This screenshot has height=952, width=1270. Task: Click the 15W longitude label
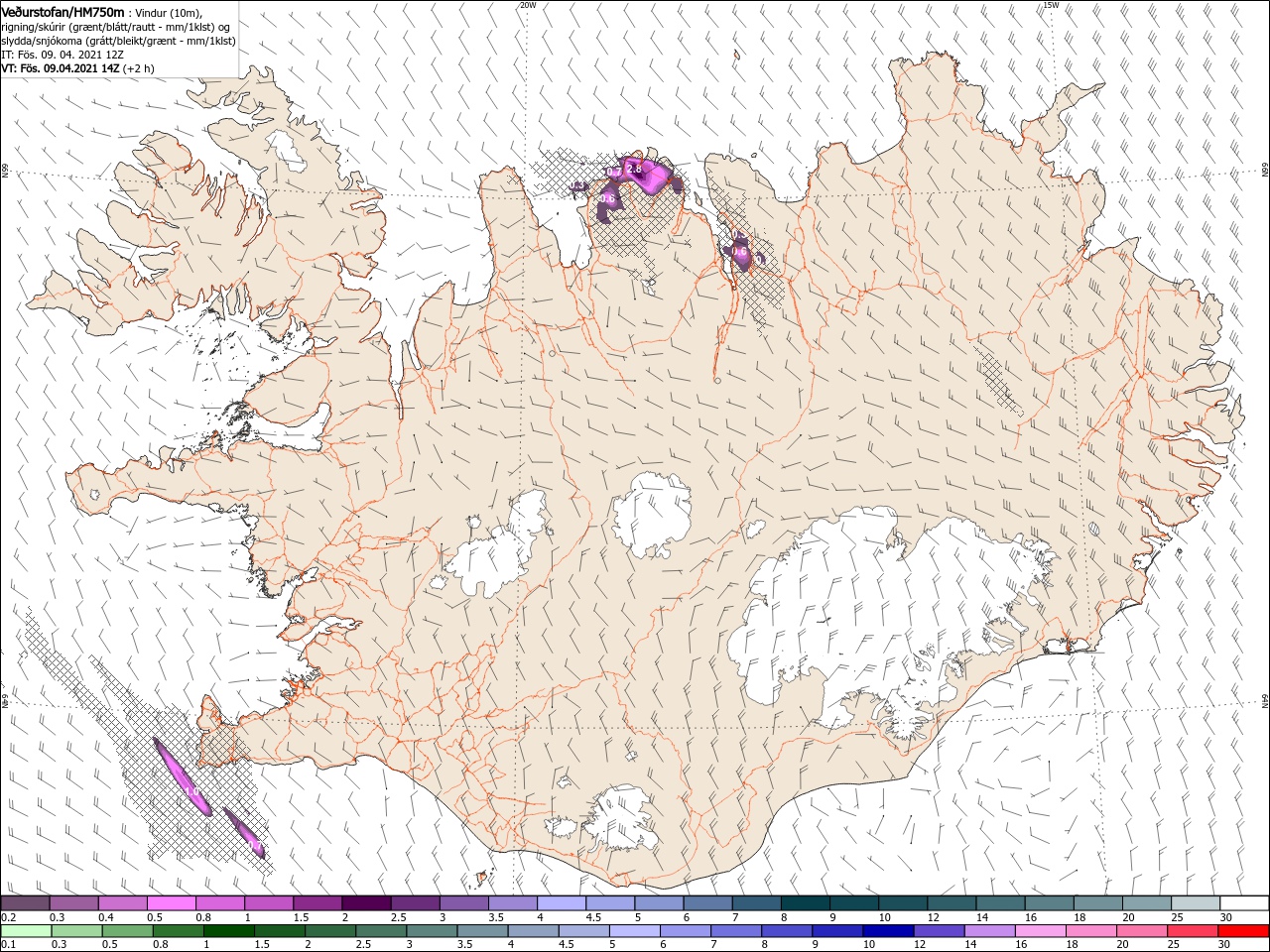[x=1051, y=5]
